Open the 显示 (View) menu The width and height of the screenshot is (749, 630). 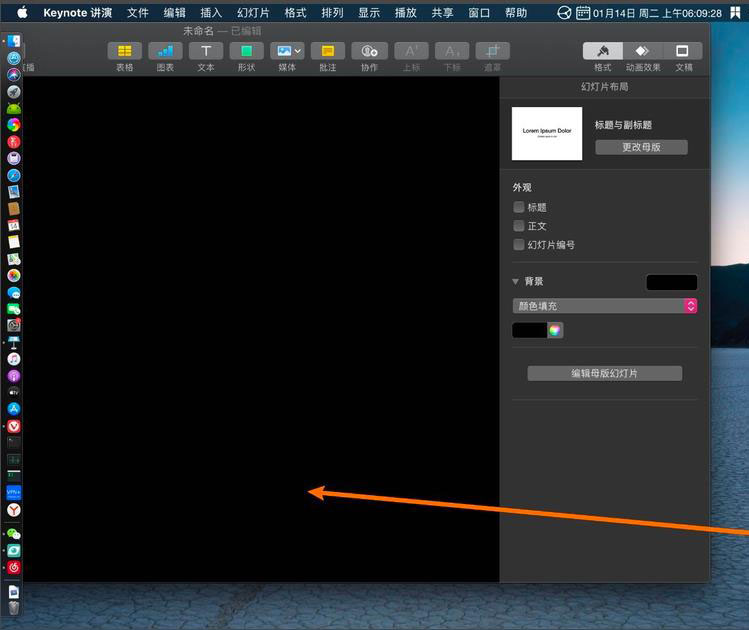pos(369,12)
